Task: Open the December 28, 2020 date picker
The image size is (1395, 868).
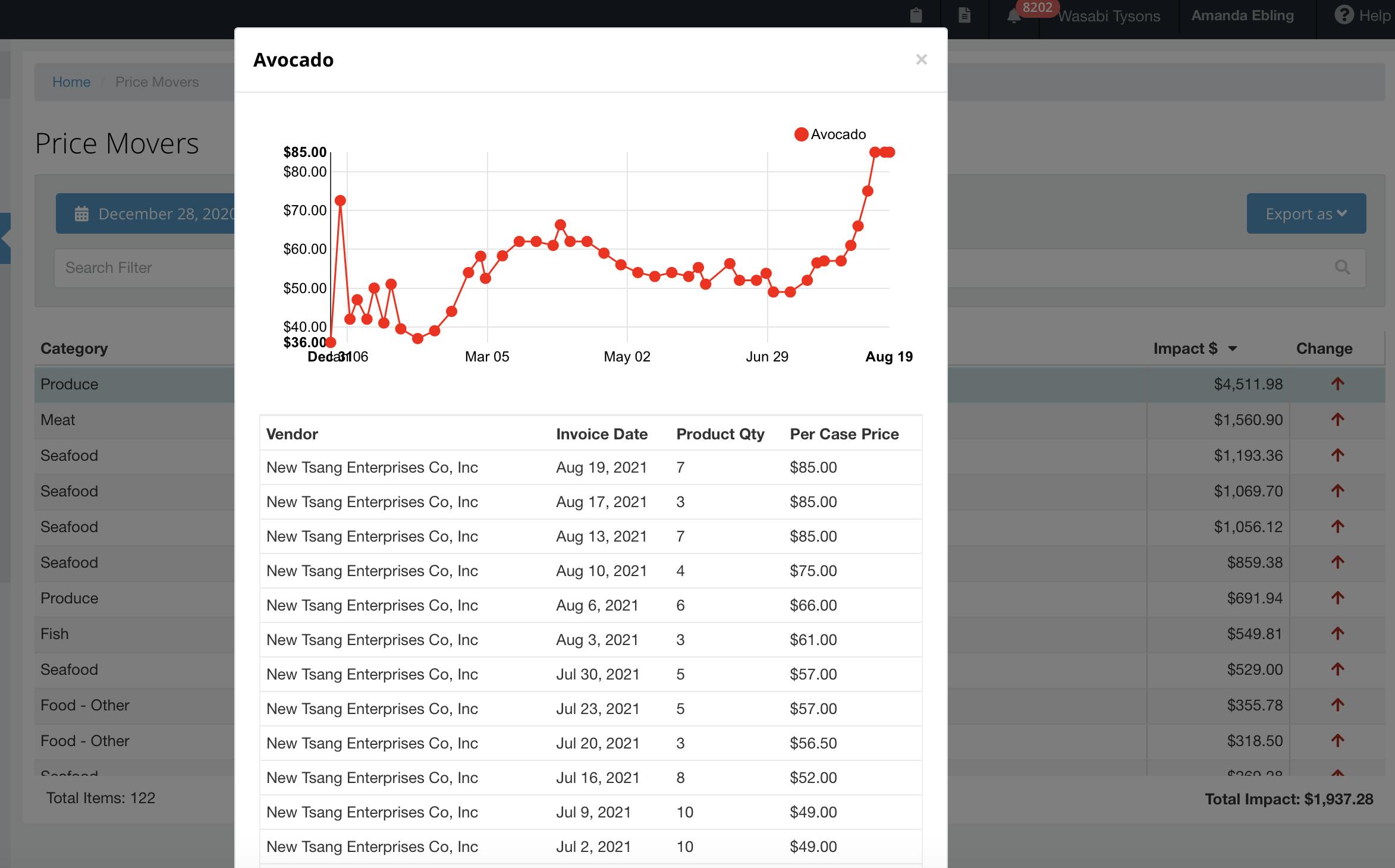Action: pos(161,213)
